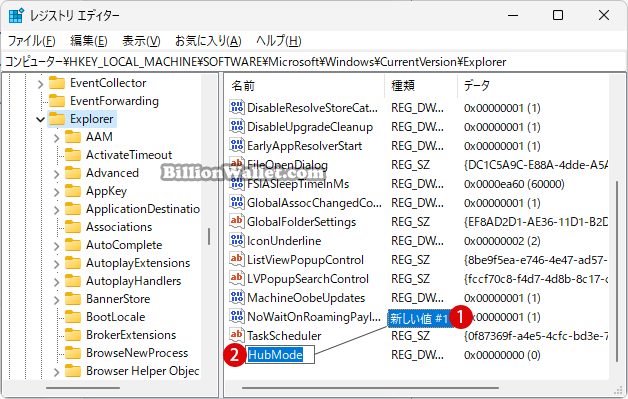Open the 表示(V) menu

click(x=141, y=41)
